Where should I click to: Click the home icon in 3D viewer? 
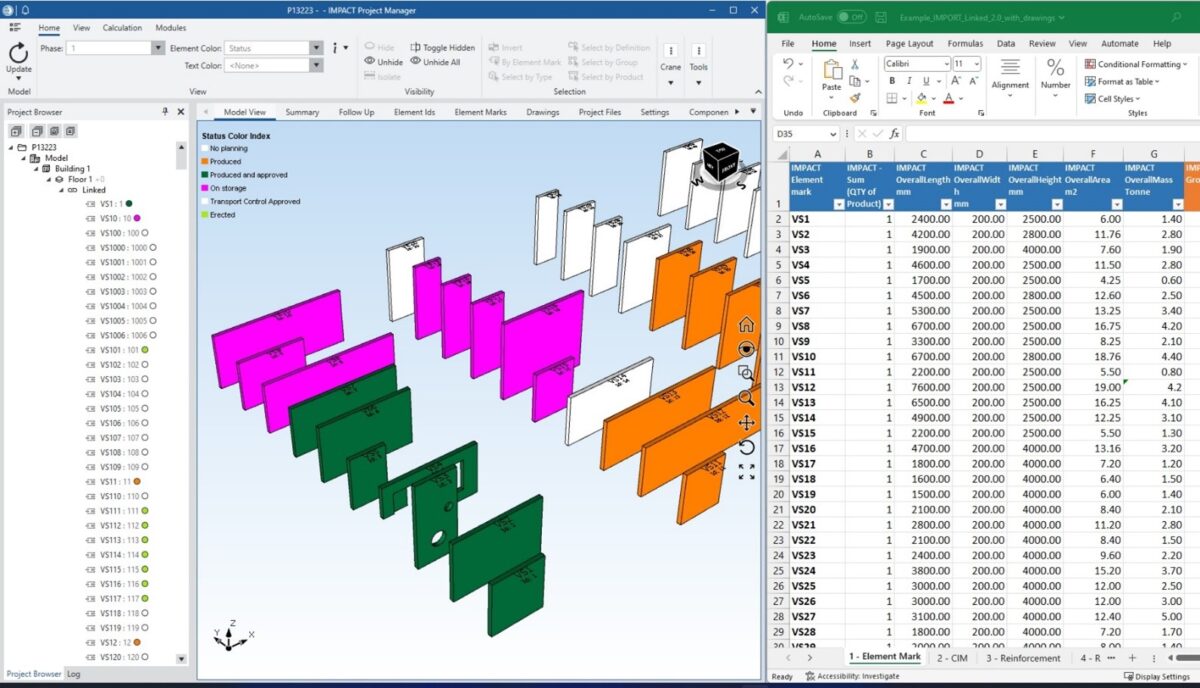click(746, 325)
